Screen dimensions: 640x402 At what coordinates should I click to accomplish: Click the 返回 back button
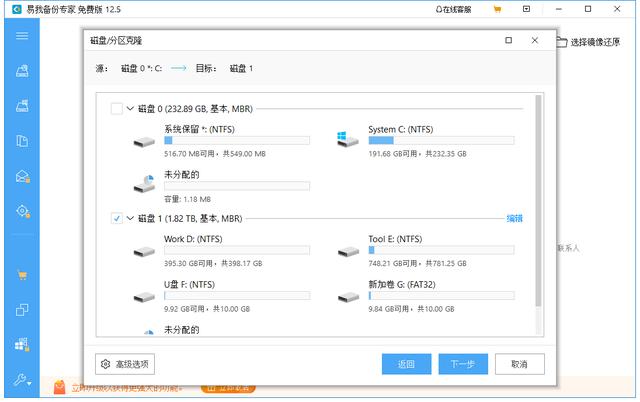click(x=407, y=364)
